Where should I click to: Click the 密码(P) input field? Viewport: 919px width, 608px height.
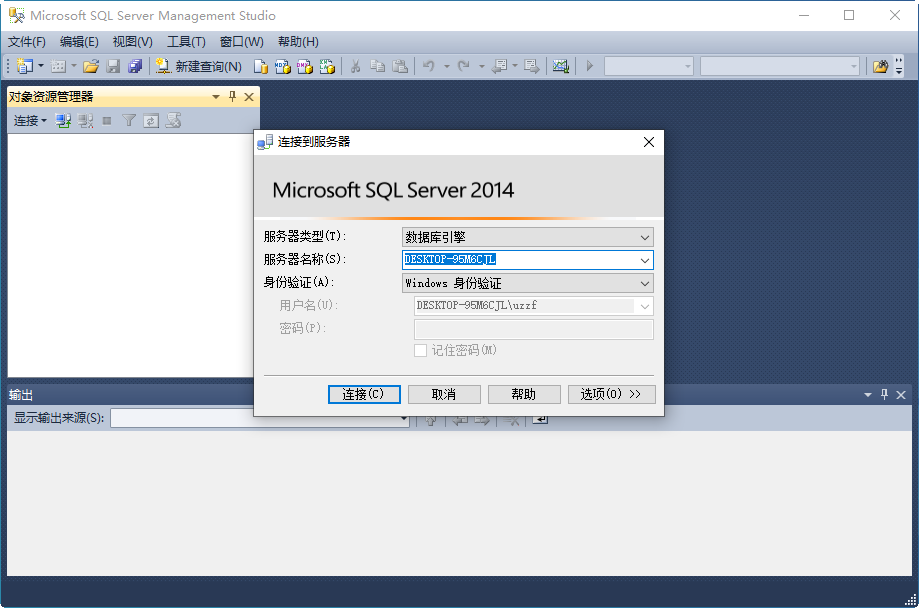pos(533,329)
